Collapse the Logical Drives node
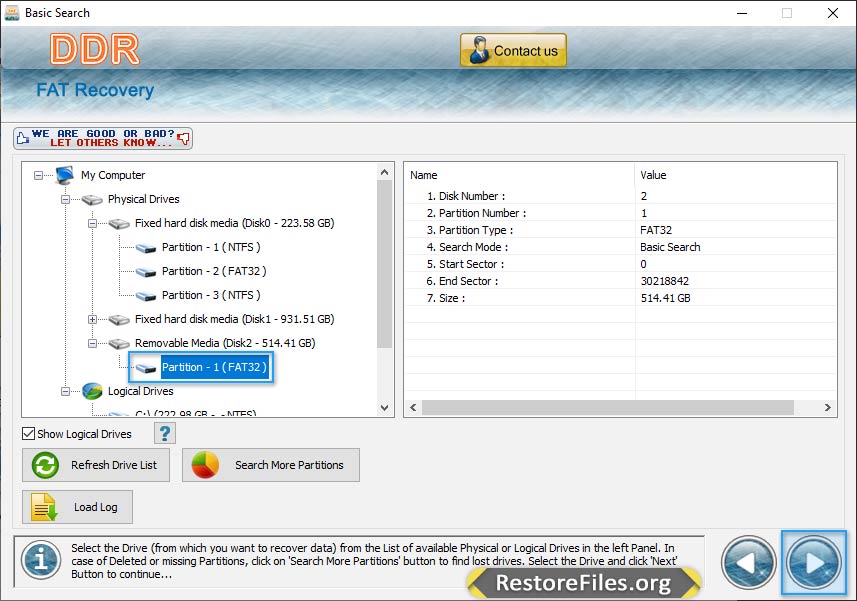Screen dimensions: 857x601 [x=66, y=392]
